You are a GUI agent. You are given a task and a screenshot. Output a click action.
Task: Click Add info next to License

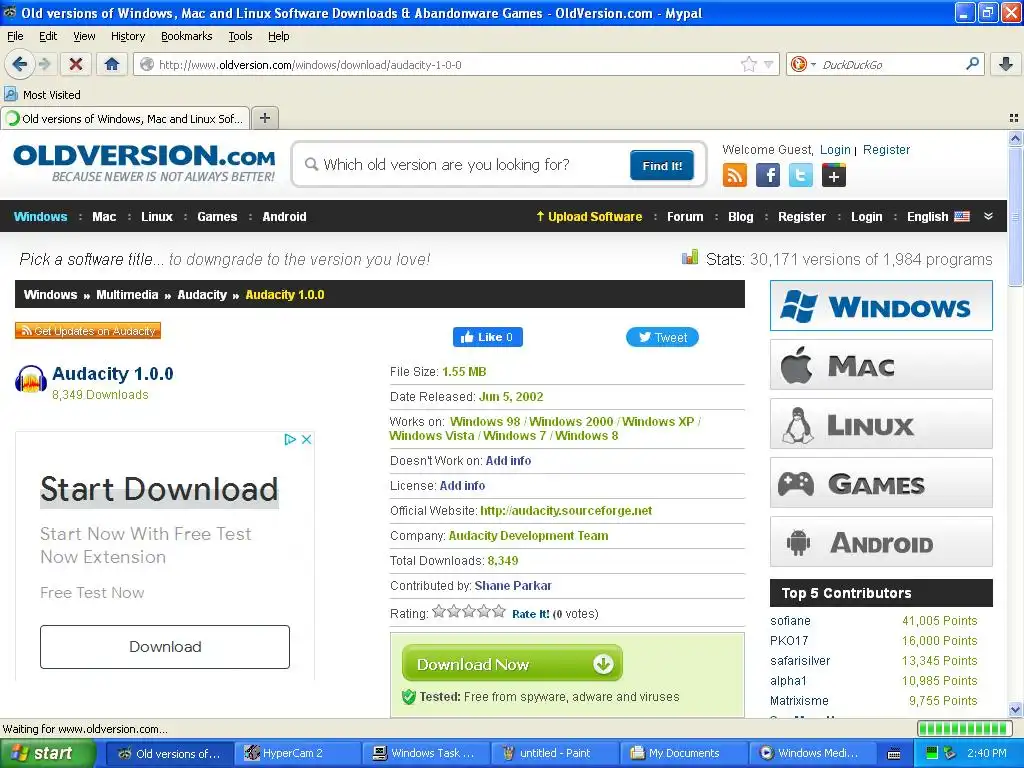[x=462, y=485]
